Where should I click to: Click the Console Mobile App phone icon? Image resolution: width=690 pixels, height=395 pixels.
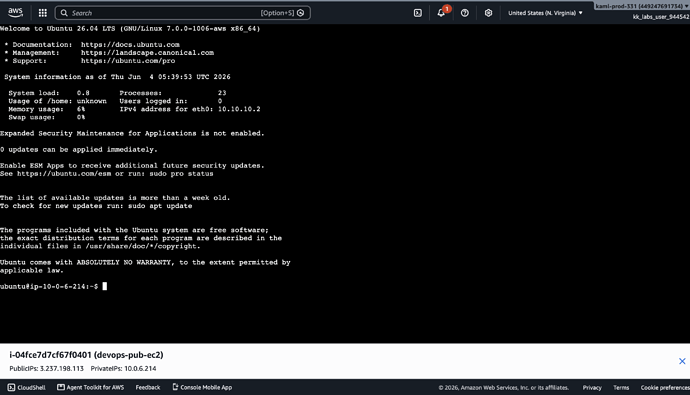[x=175, y=387]
